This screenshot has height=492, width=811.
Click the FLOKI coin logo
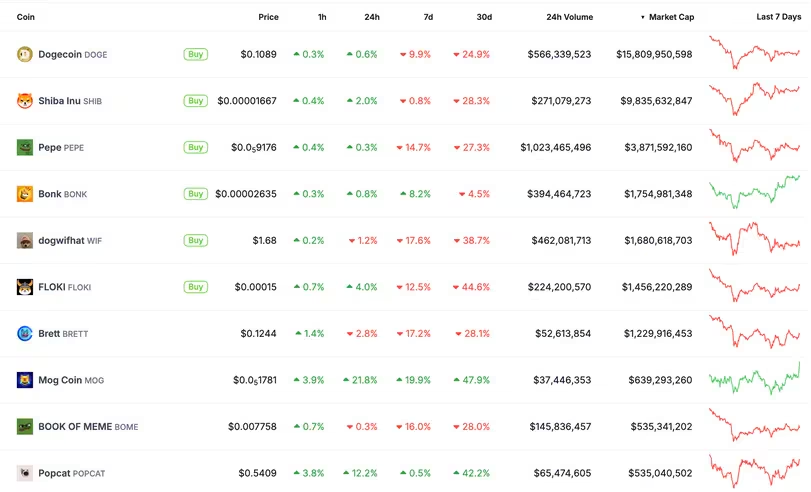25,287
